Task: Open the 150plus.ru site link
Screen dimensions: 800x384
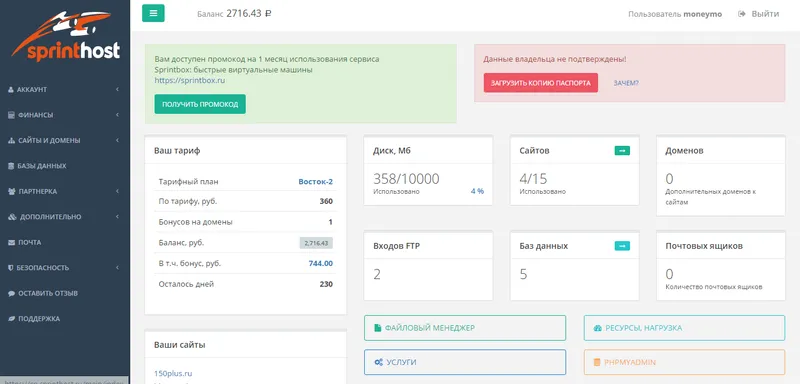Action: coord(173,373)
